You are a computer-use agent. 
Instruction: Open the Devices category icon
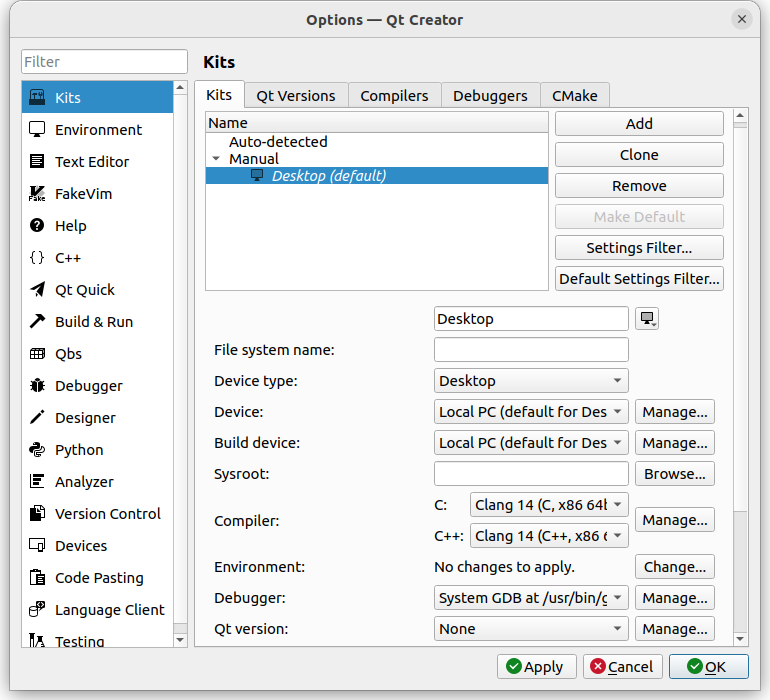tap(37, 545)
